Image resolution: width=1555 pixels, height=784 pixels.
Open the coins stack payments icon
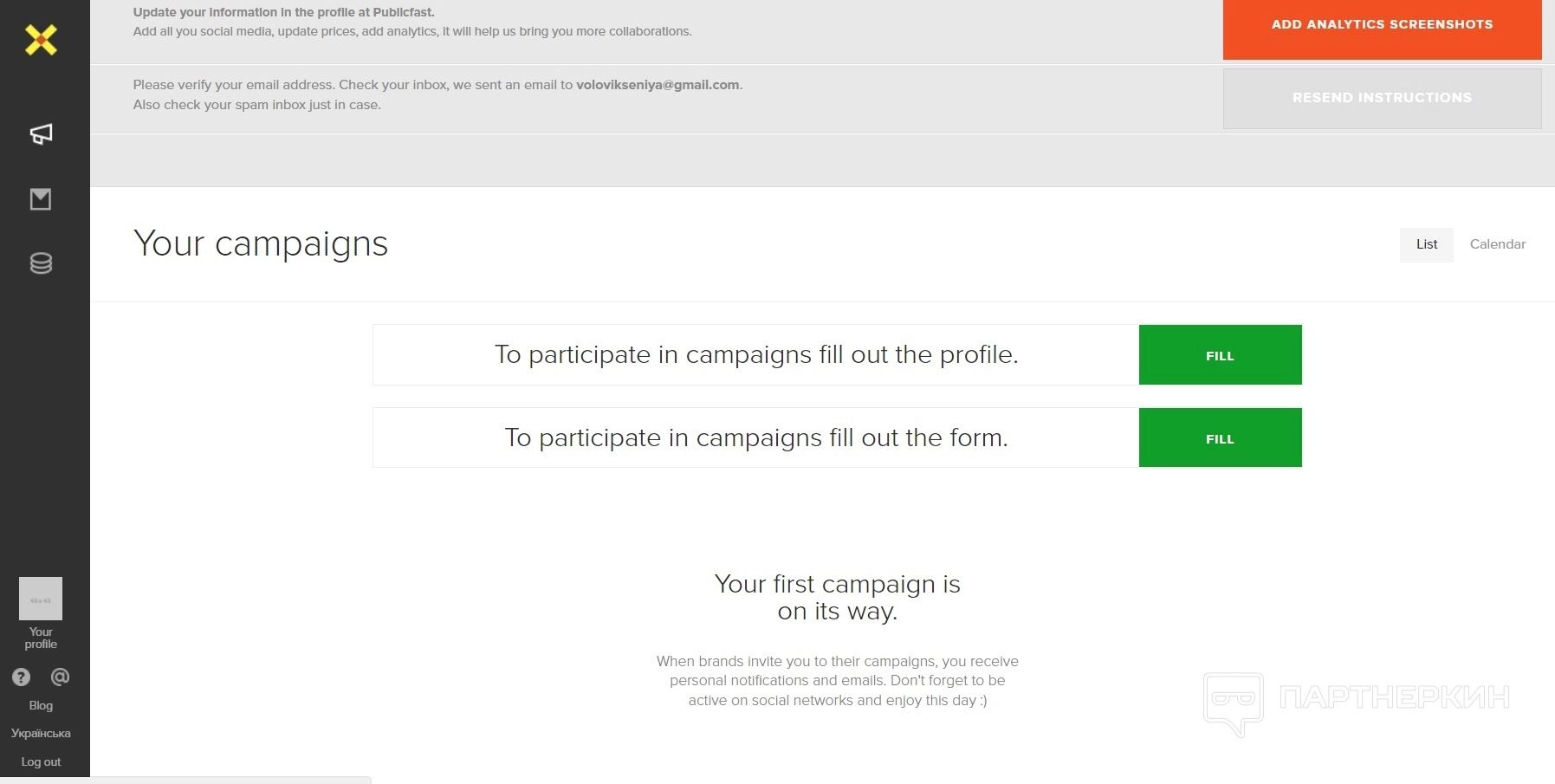point(41,263)
